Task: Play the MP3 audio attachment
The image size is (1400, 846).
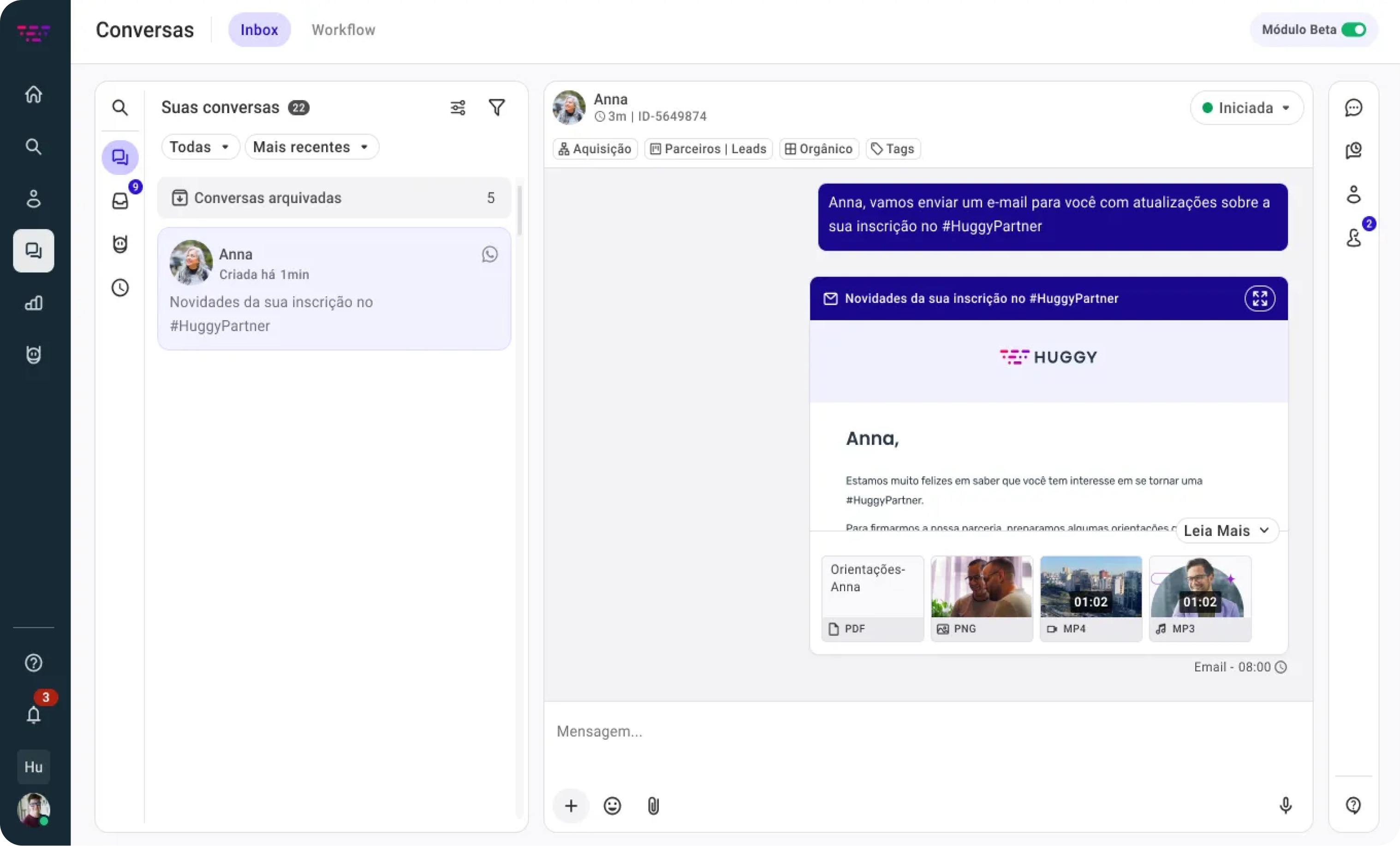Action: click(x=1199, y=599)
